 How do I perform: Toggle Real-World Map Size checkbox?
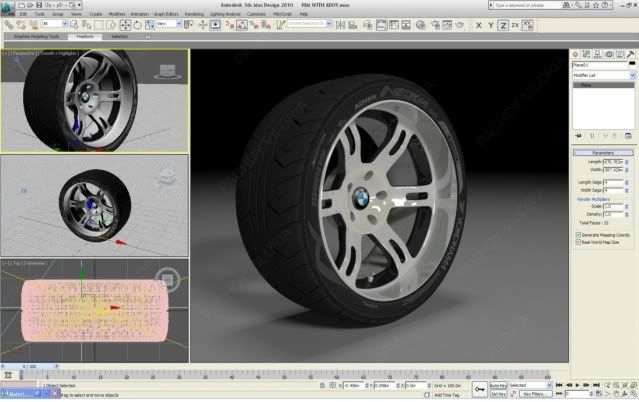coord(578,242)
